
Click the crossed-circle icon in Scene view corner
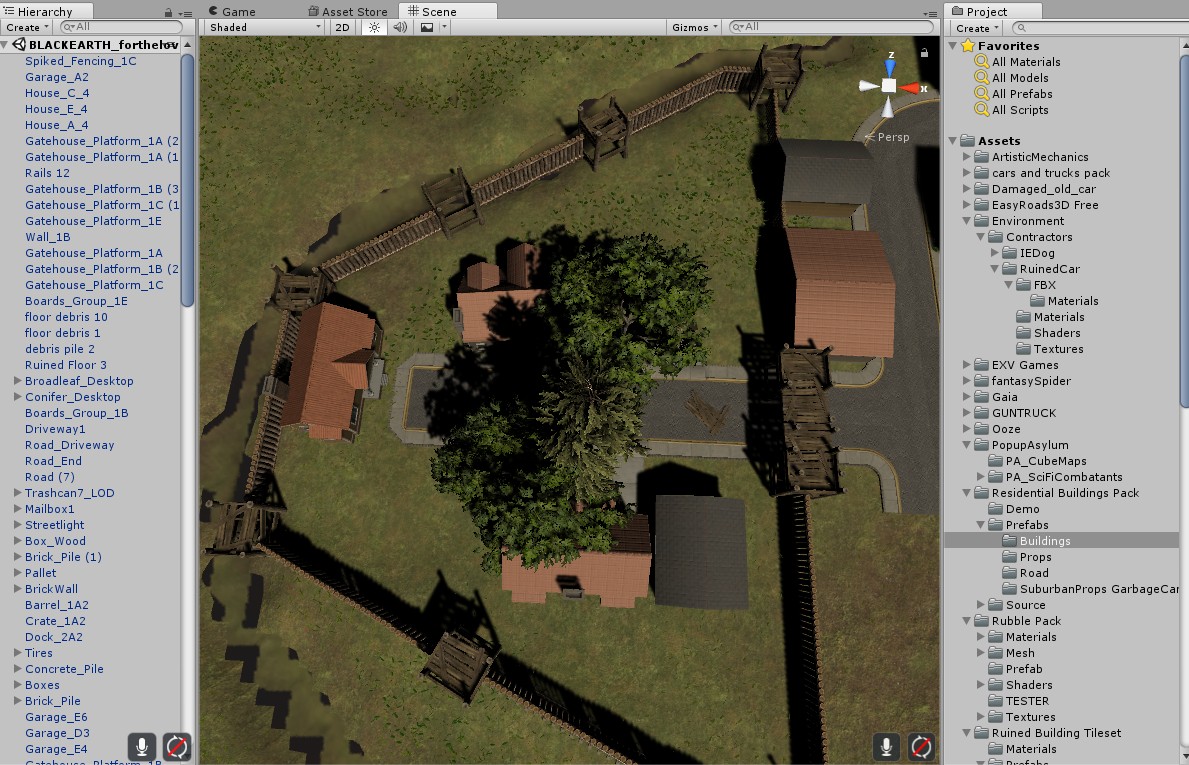921,746
